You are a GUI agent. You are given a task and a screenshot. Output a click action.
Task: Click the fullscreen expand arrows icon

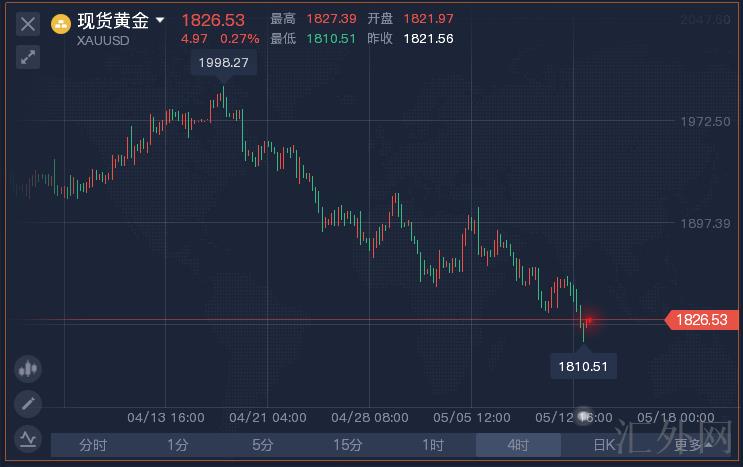28,57
